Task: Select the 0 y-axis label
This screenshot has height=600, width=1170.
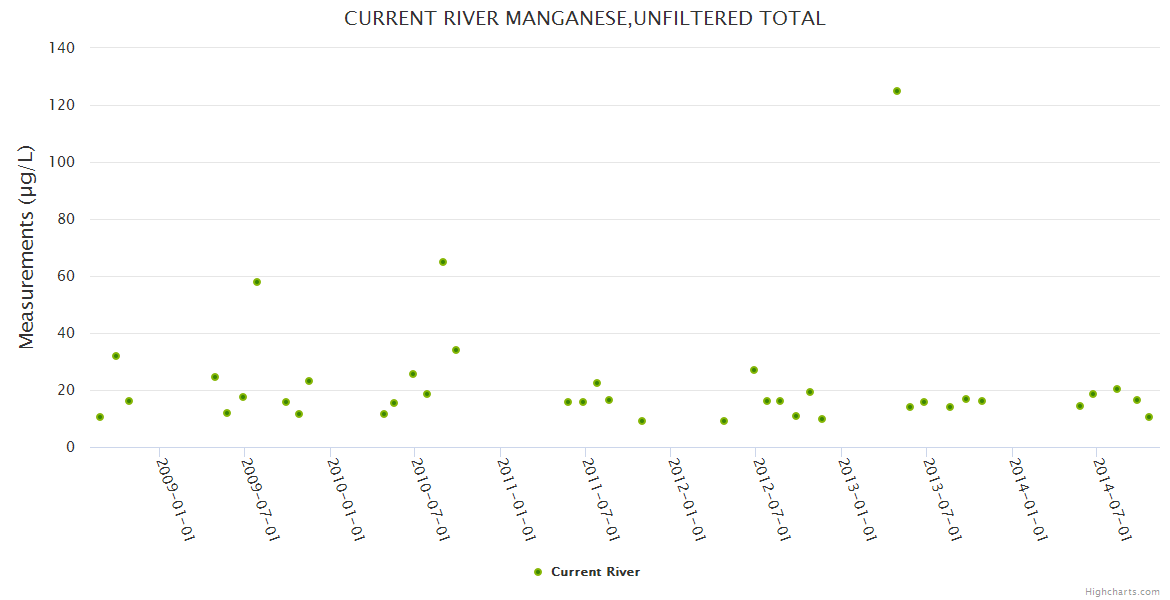Action: [x=70, y=448]
